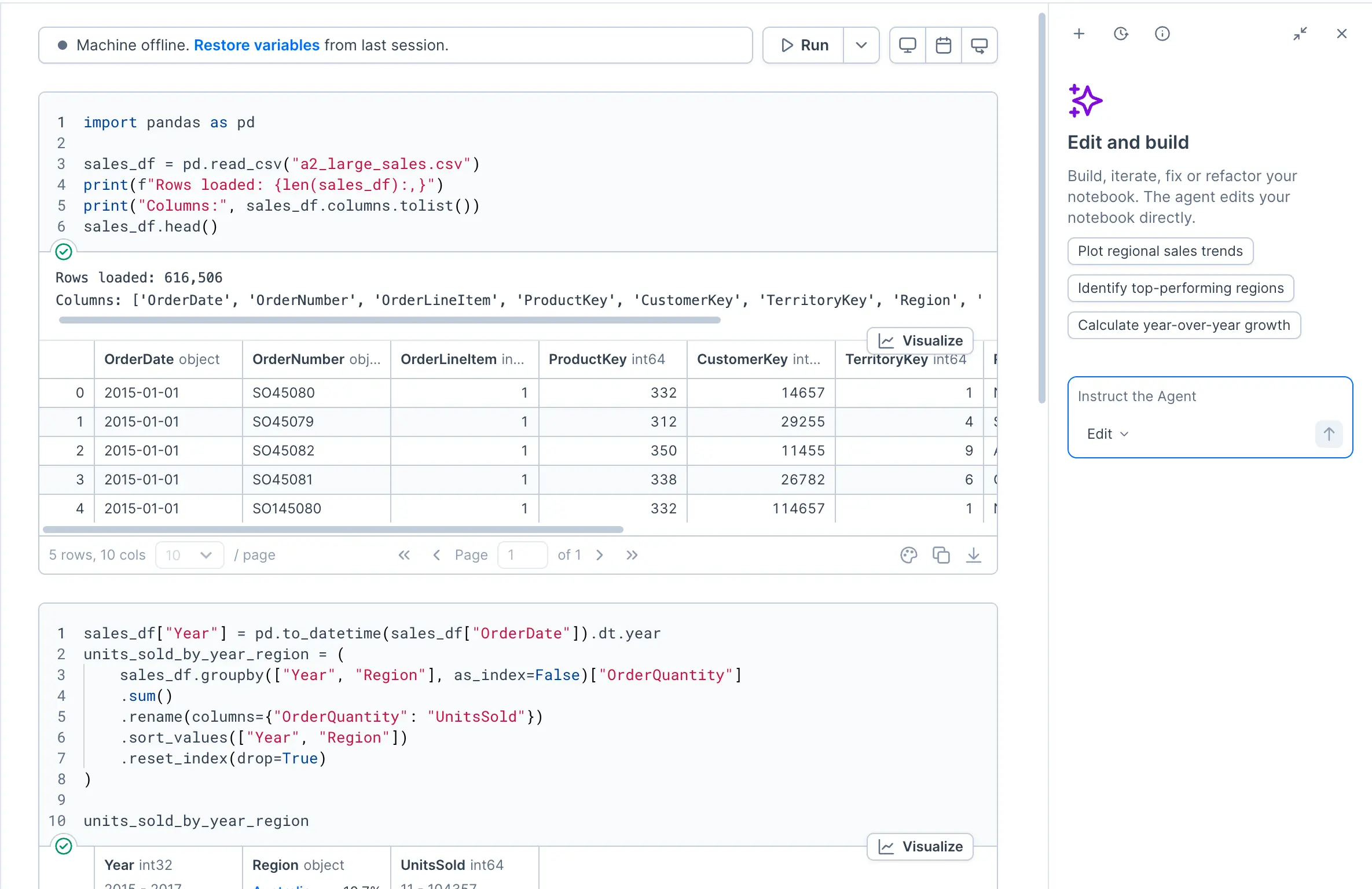1372x889 pixels.
Task: Click the Region column header in second table
Action: [316, 865]
